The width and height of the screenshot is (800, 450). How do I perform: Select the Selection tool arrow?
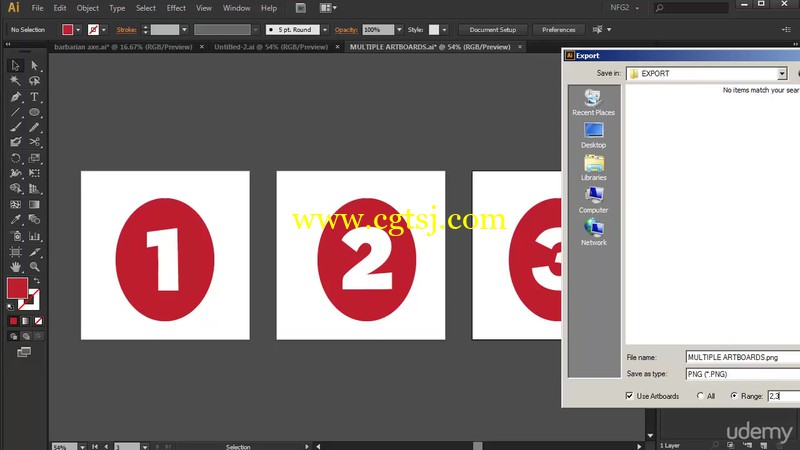coord(15,65)
